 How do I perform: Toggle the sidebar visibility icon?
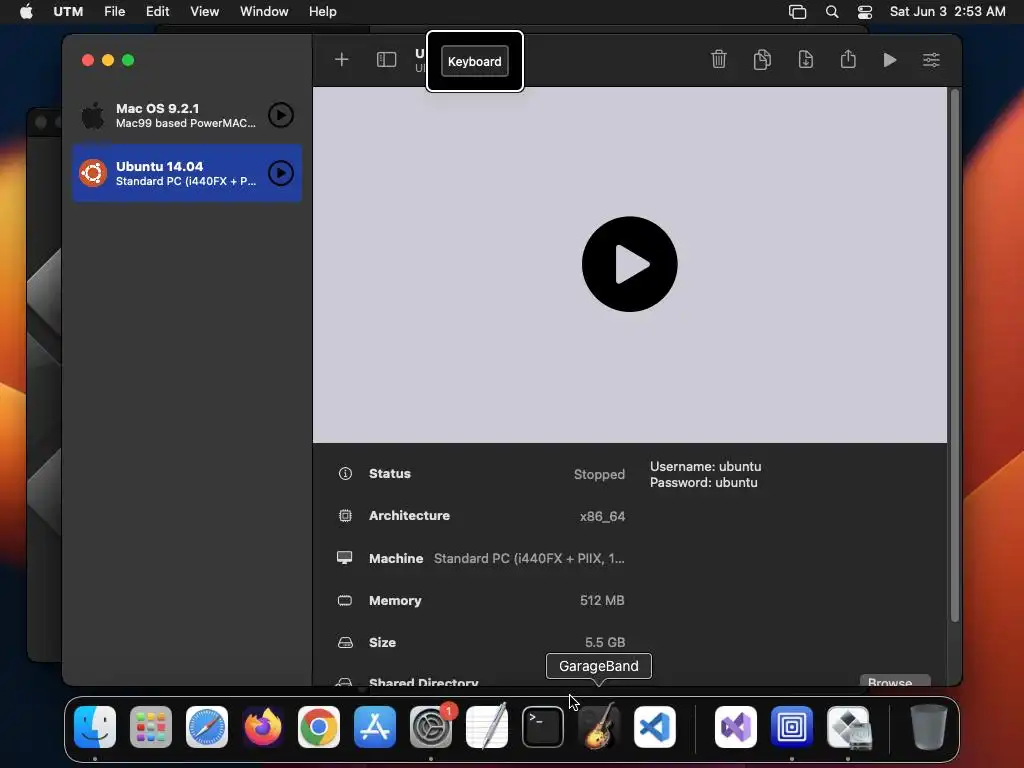tap(387, 60)
